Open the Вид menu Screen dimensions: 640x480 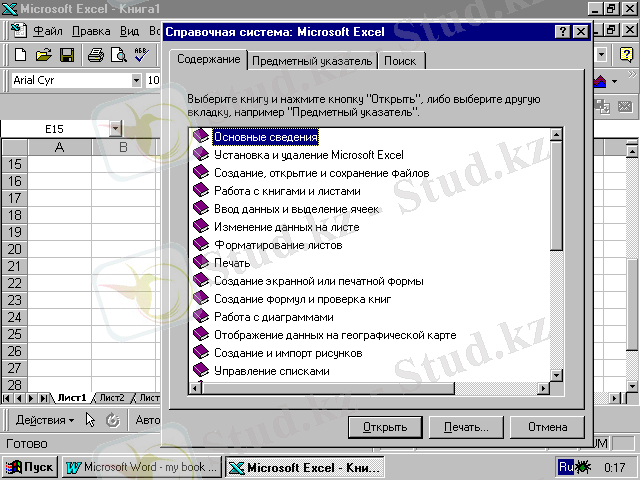pyautogui.click(x=129, y=31)
